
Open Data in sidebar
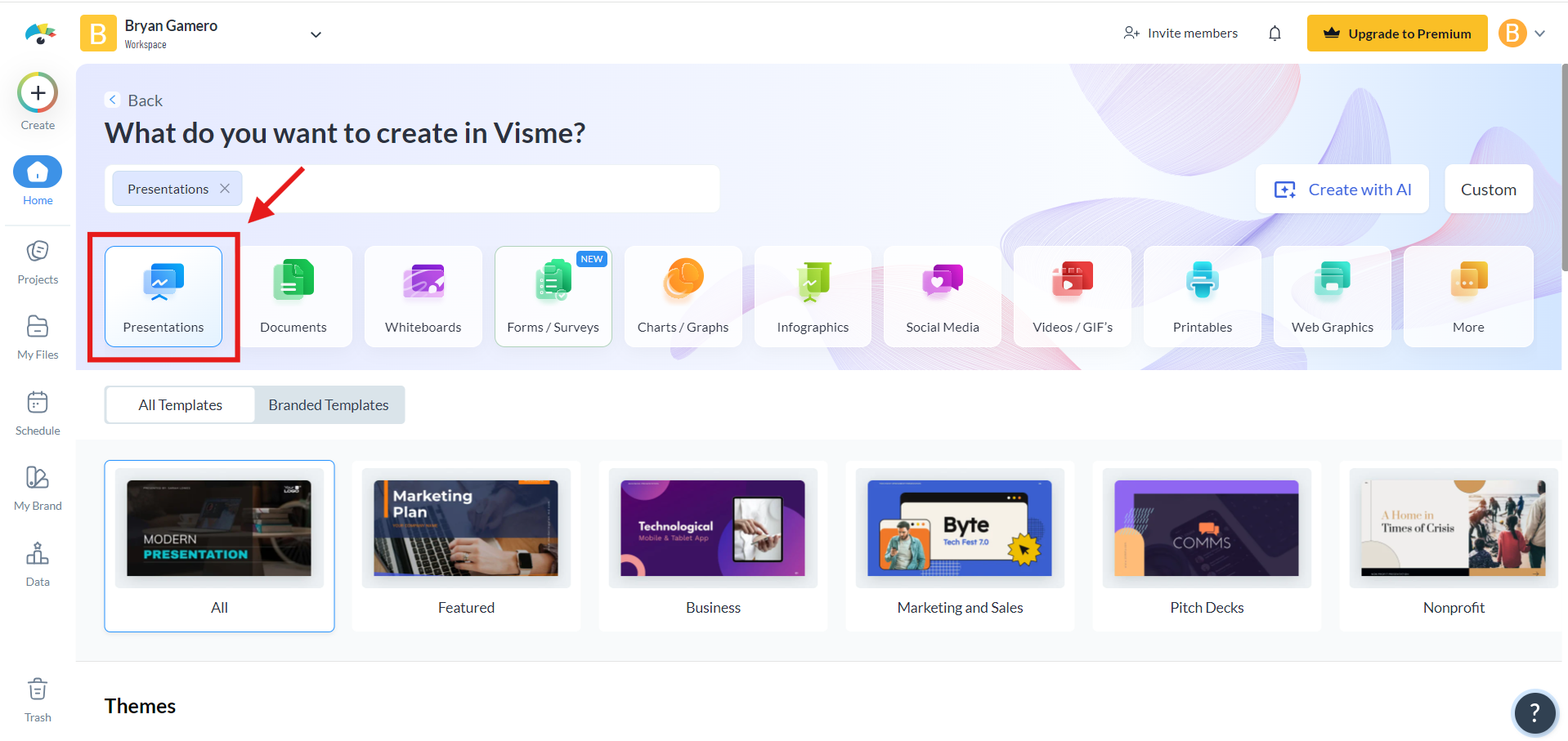[x=38, y=564]
